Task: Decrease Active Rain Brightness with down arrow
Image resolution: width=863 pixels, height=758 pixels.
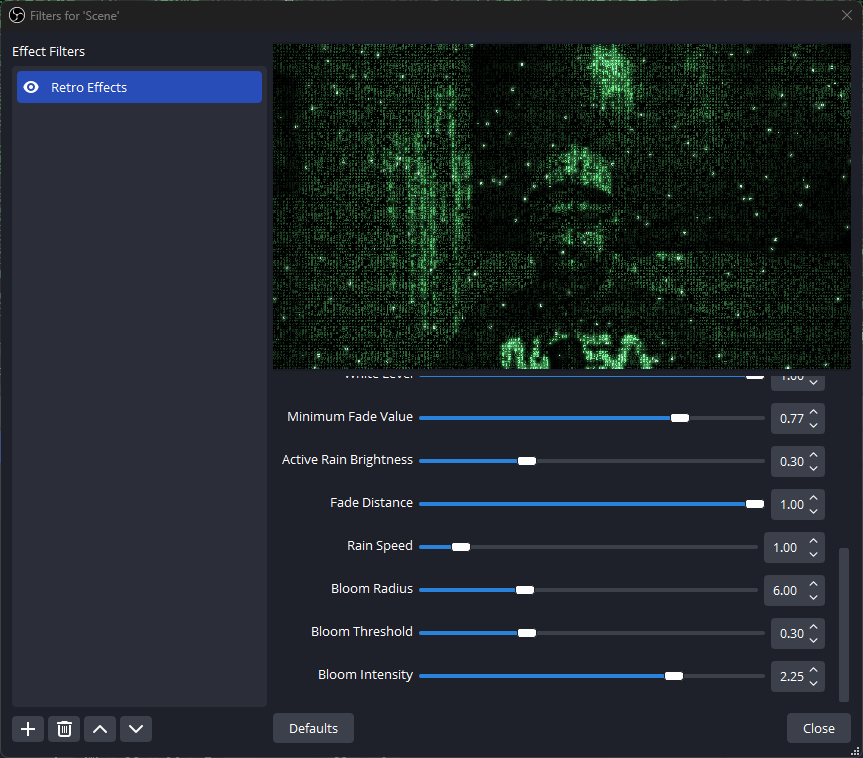Action: point(813,468)
